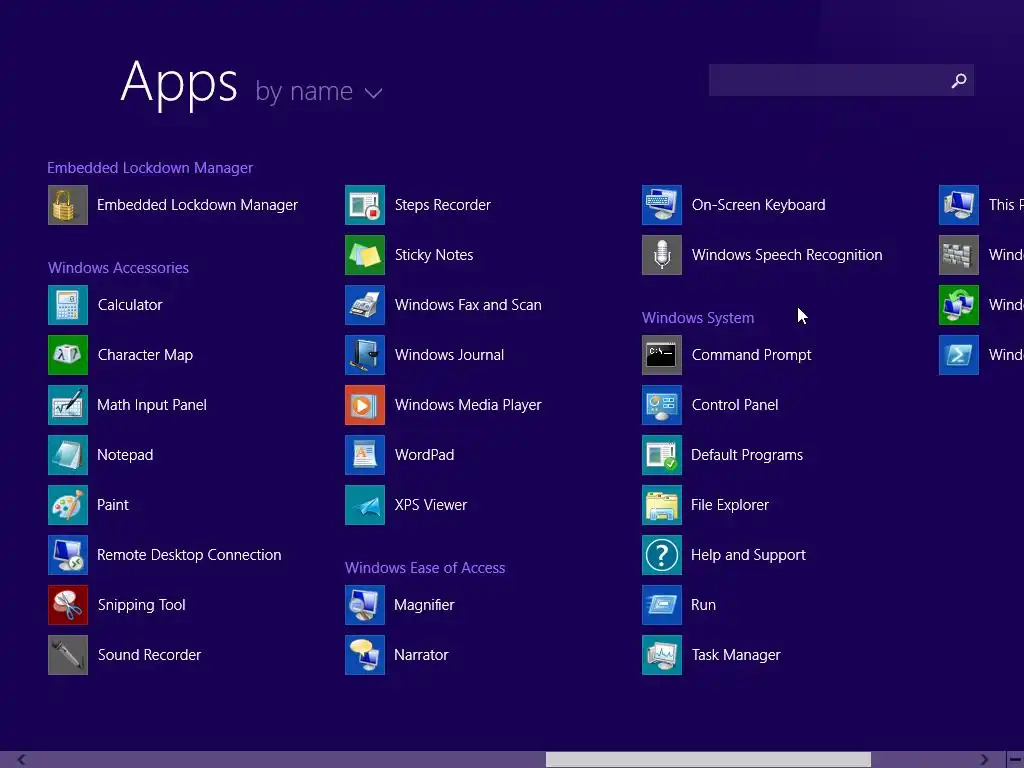1024x768 pixels.
Task: Launch Command Prompt icon
Action: tap(662, 355)
